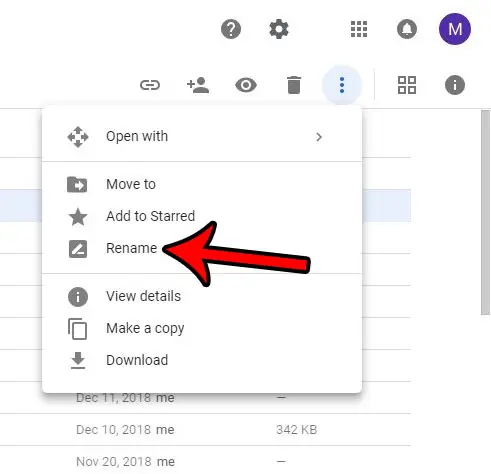Close the three-dot more actions menu
491x474 pixels.
click(342, 85)
